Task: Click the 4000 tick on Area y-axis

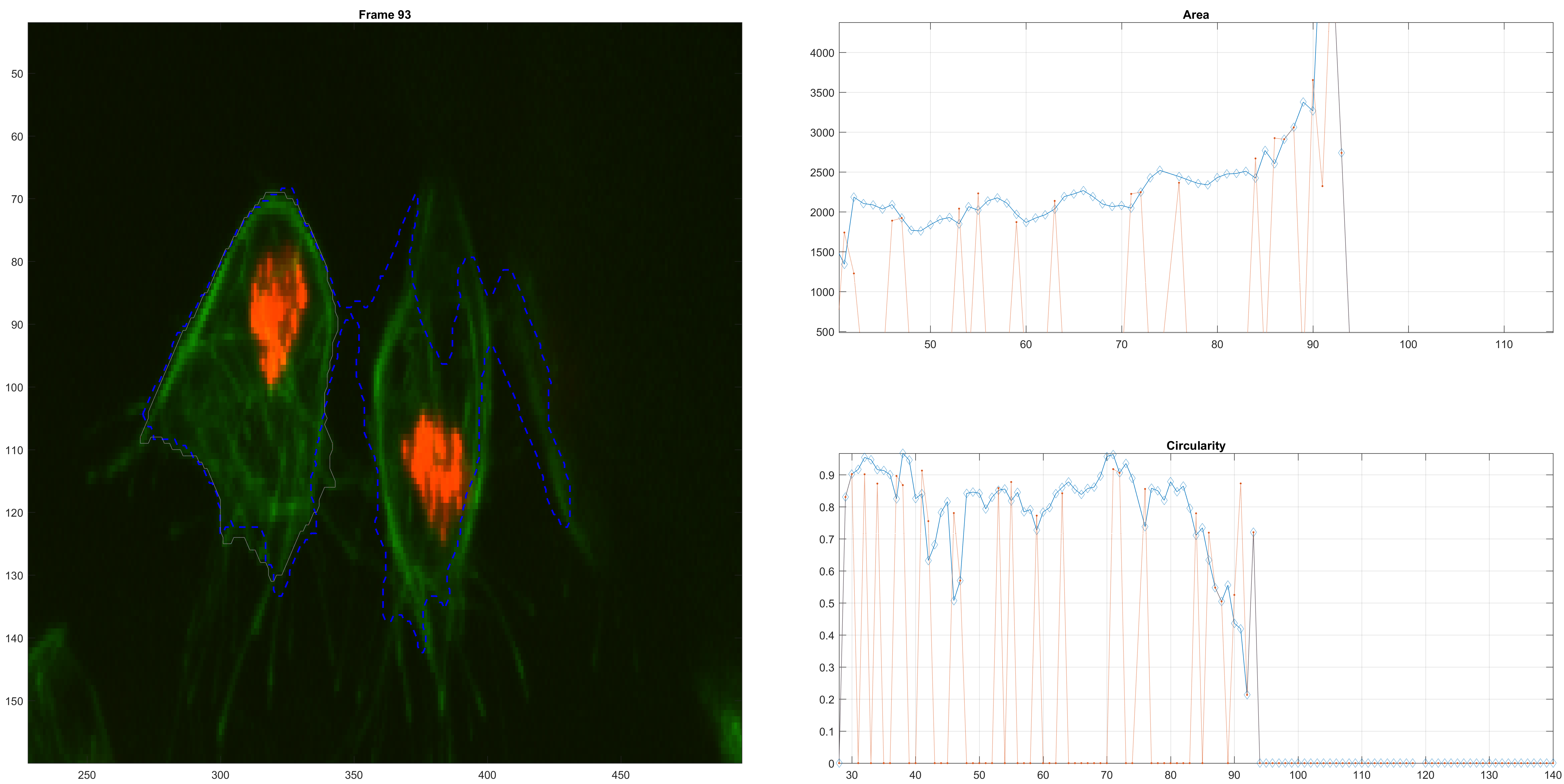Action: coord(822,53)
